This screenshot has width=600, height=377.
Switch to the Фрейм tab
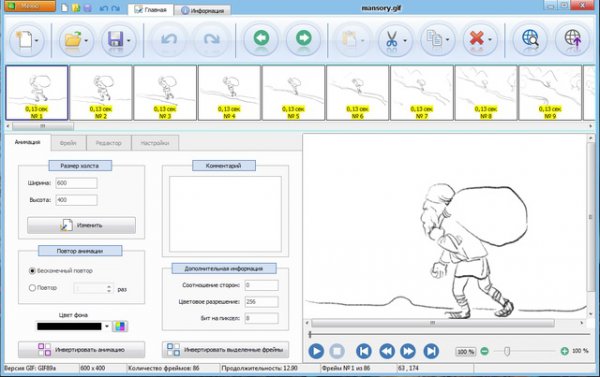pyautogui.click(x=68, y=143)
